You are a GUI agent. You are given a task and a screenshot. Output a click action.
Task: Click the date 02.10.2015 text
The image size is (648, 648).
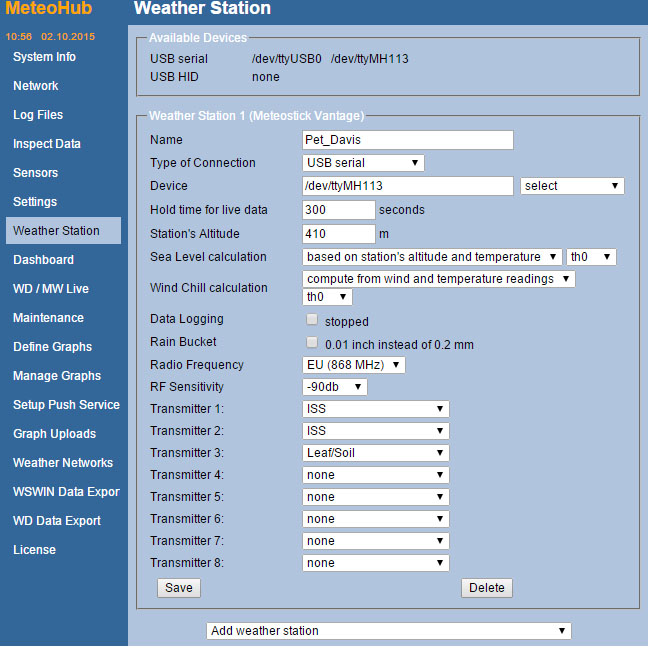tap(68, 36)
